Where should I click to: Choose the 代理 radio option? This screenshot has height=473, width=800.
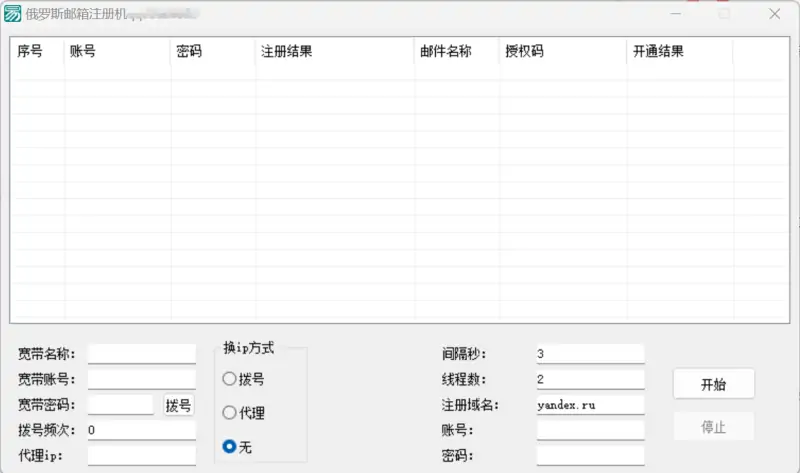pyautogui.click(x=230, y=413)
